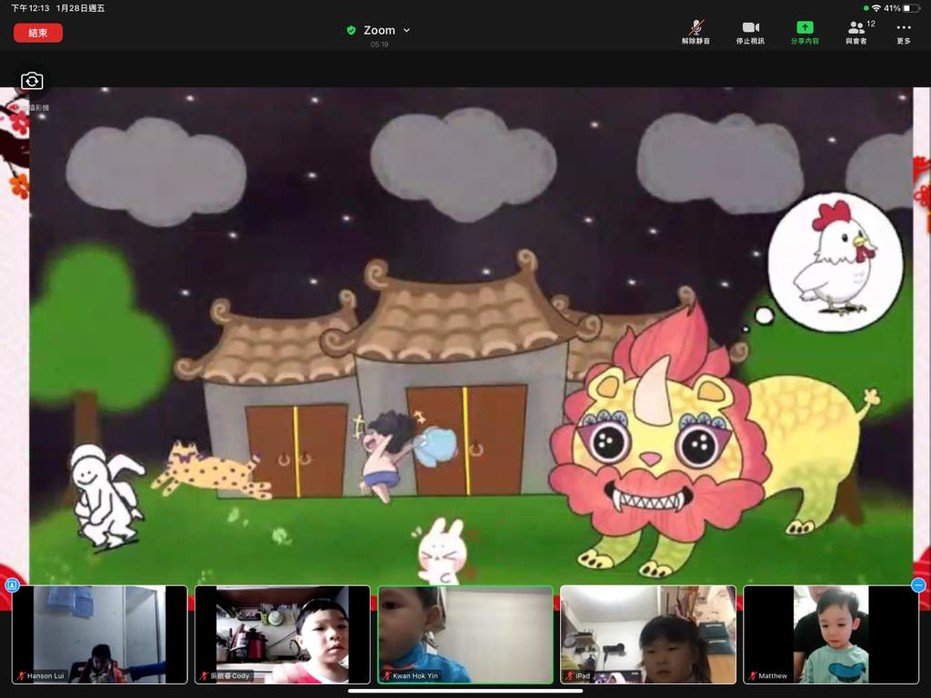Collapse thumbnail strip with blue minus button
Viewport: 931px width, 698px height.
918,585
